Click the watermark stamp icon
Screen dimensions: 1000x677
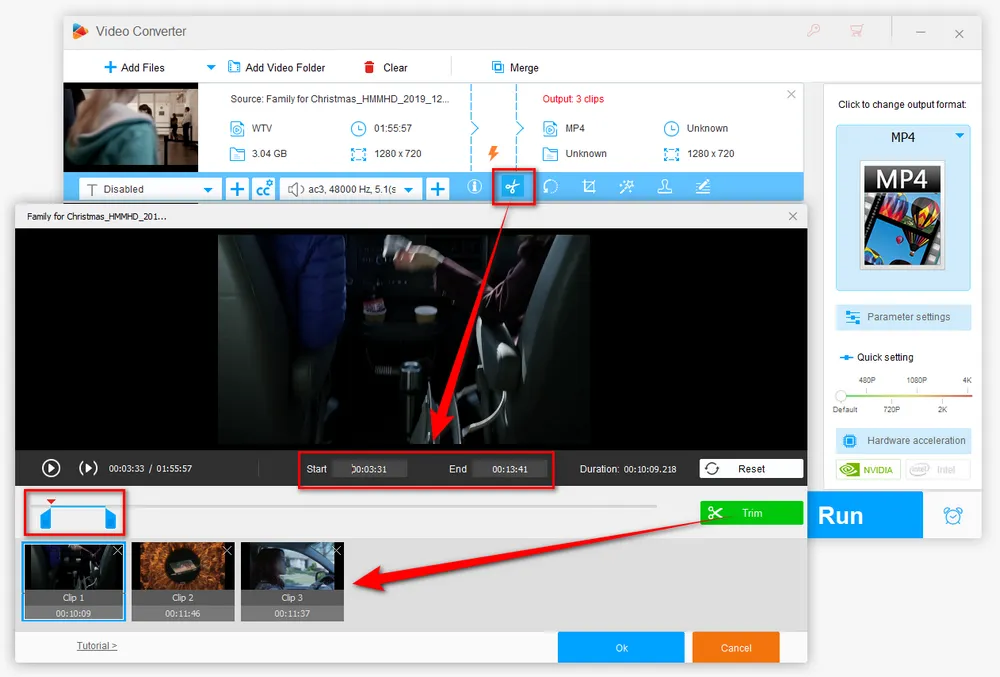(665, 187)
